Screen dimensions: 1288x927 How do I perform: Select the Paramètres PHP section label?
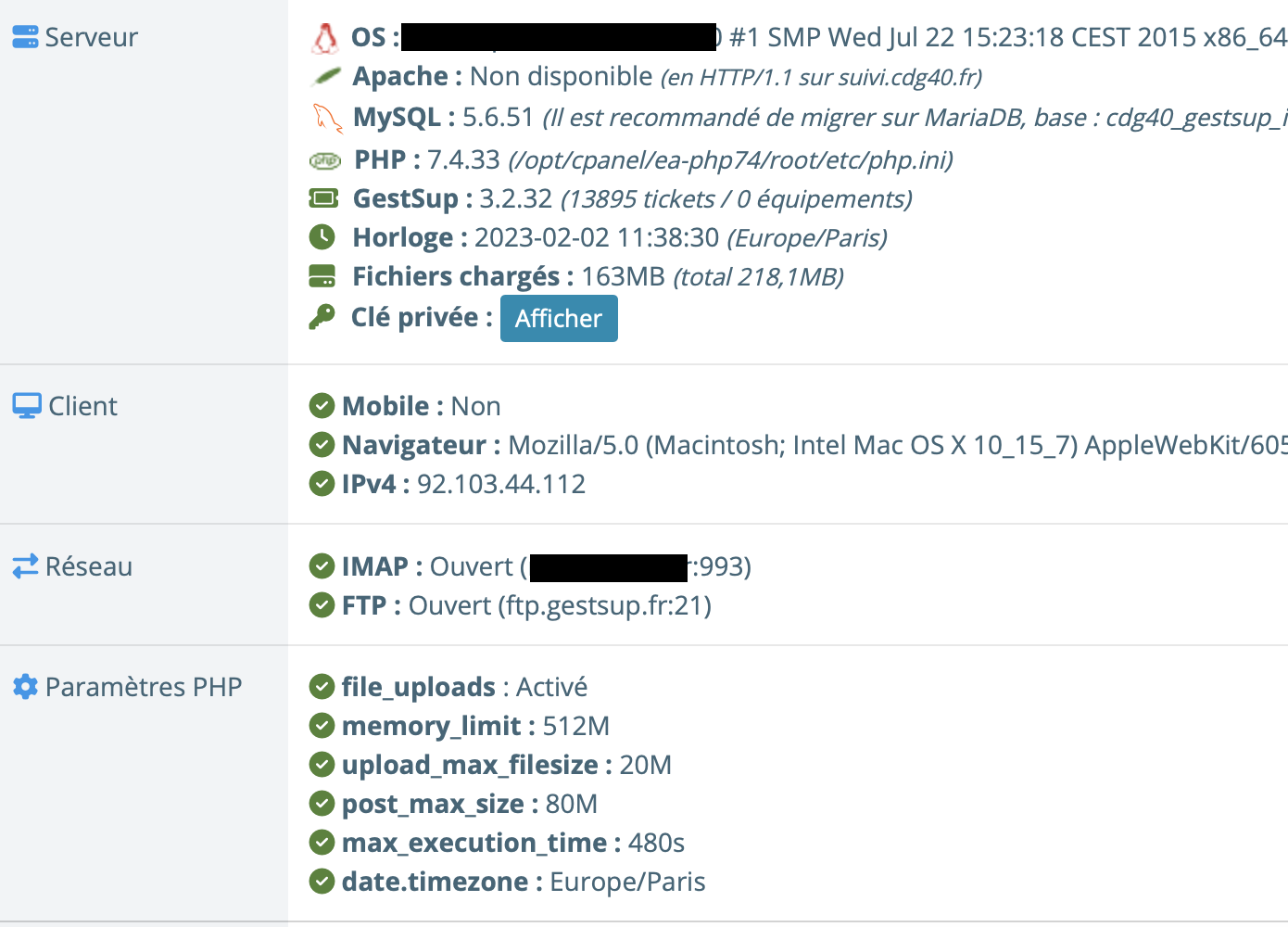pyautogui.click(x=144, y=687)
